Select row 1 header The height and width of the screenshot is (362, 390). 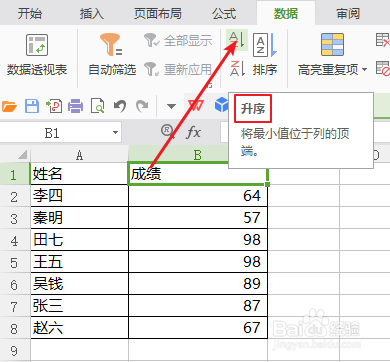14,174
